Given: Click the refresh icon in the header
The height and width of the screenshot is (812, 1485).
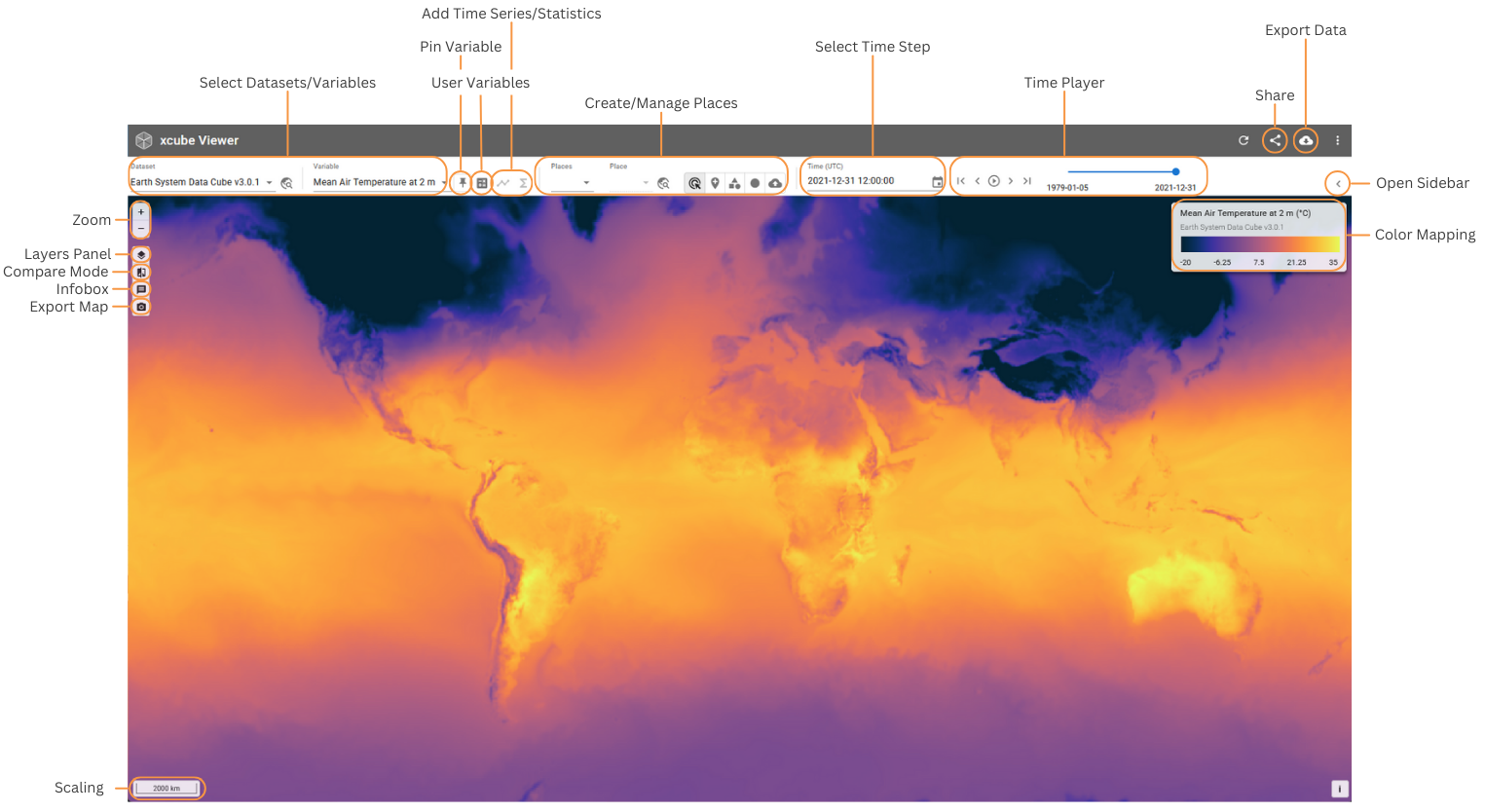Looking at the screenshot, I should click(1244, 141).
